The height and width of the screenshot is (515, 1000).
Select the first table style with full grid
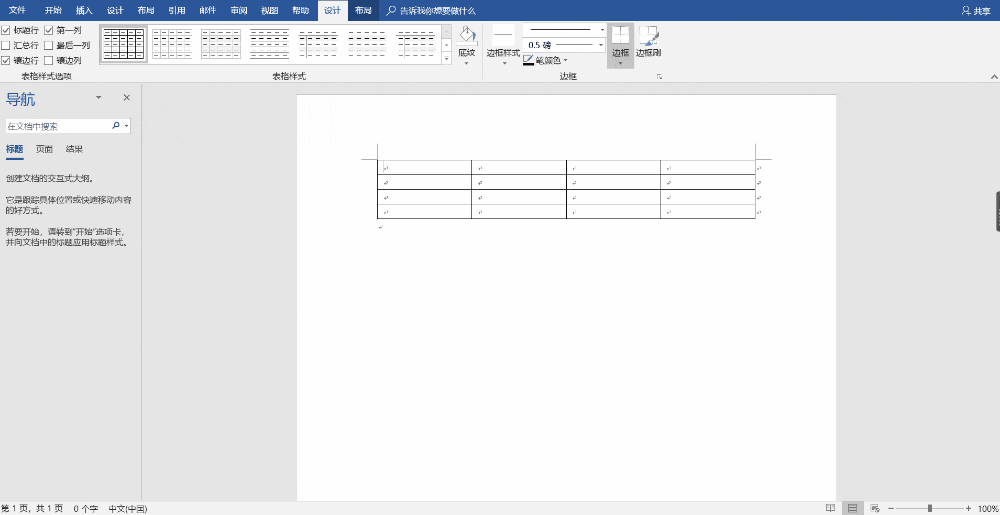coord(124,44)
